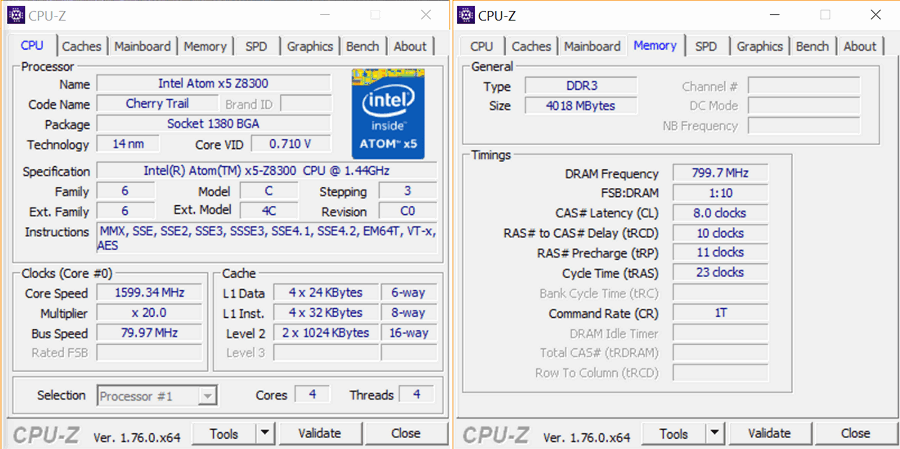Image resolution: width=900 pixels, height=449 pixels.
Task: Open Caches tab in right CPU-Z window
Action: pyautogui.click(x=532, y=47)
